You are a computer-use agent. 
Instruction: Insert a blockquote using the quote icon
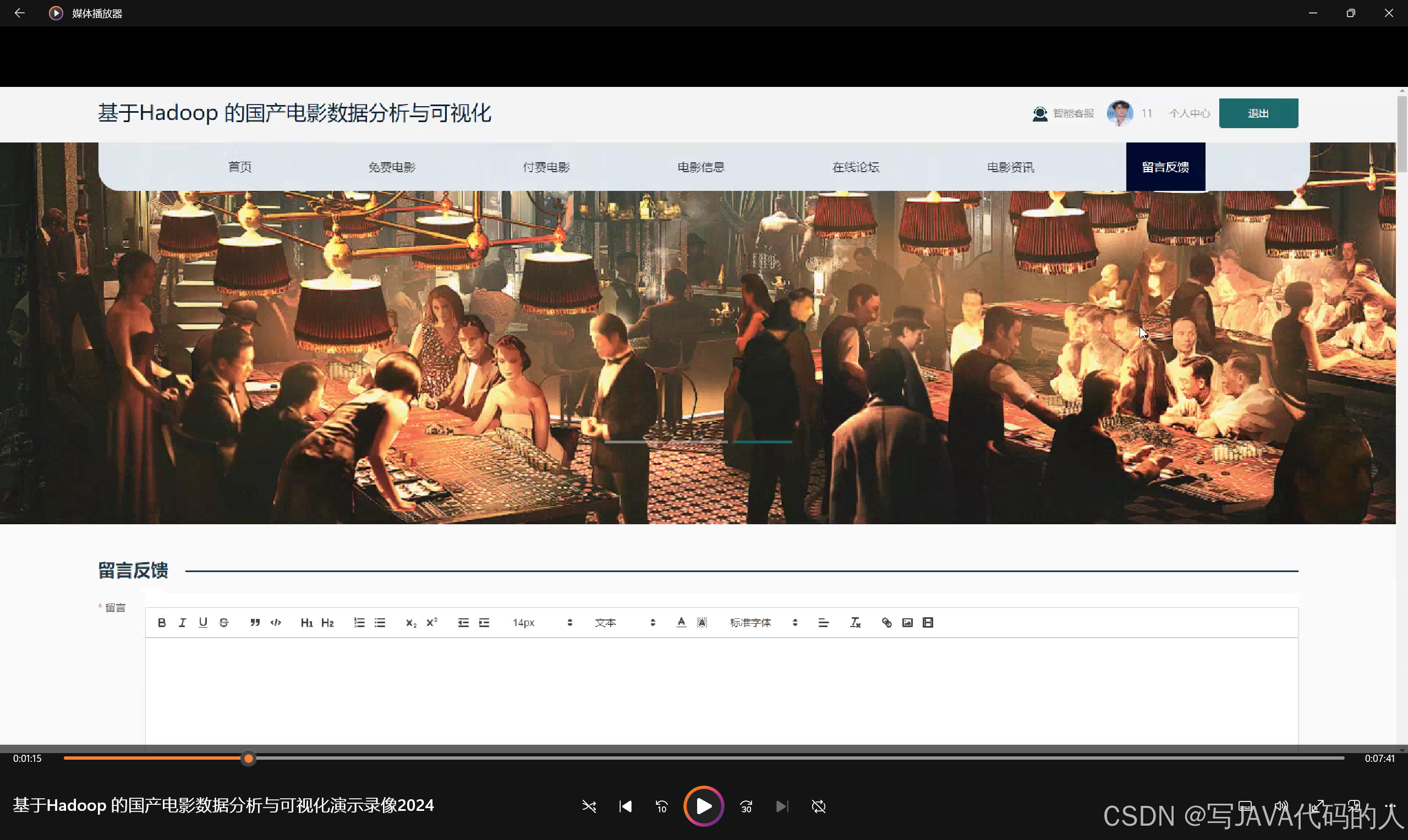point(255,623)
